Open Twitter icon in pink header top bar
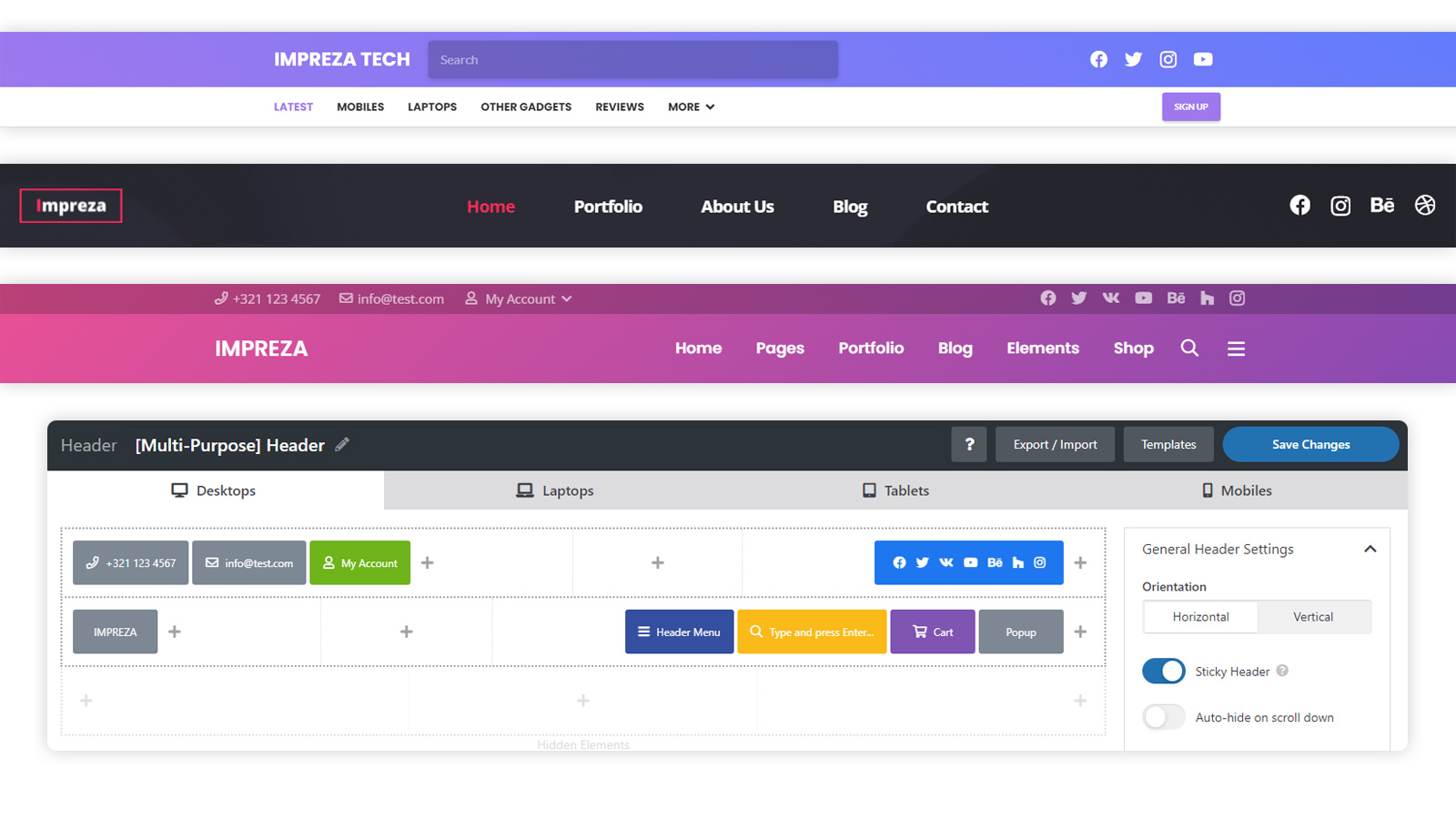Screen dimensions: 1456x819 coord(1079,298)
